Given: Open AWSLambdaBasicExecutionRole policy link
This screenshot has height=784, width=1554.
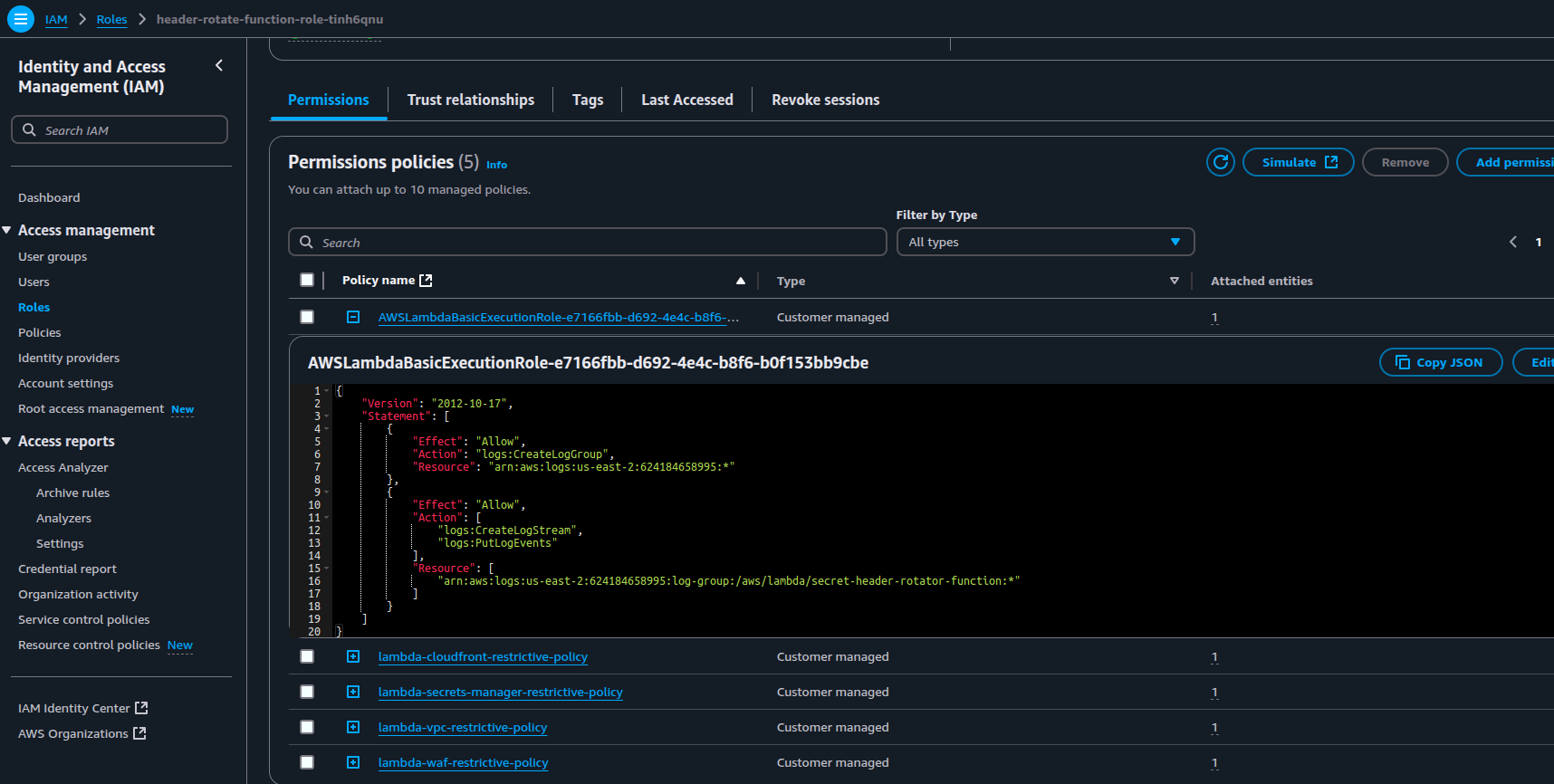Looking at the screenshot, I should pos(559,317).
